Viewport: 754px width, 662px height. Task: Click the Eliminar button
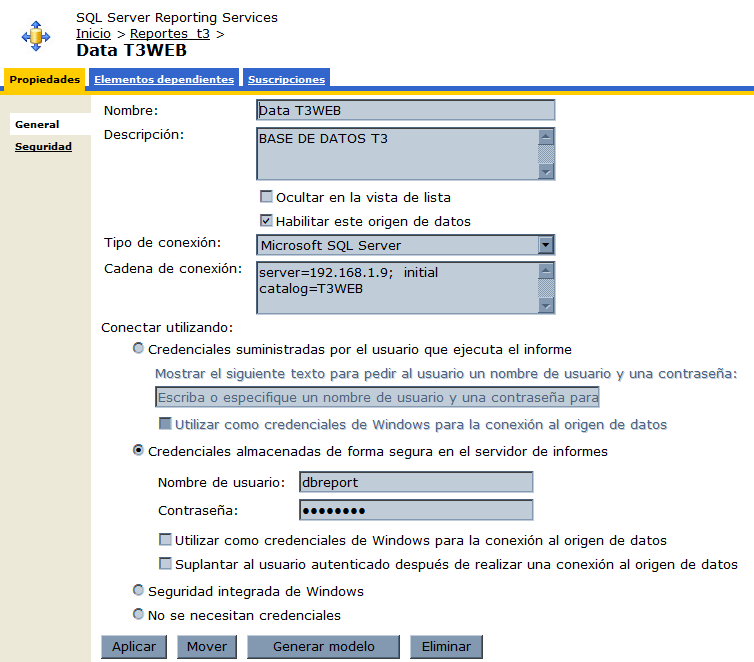point(446,647)
